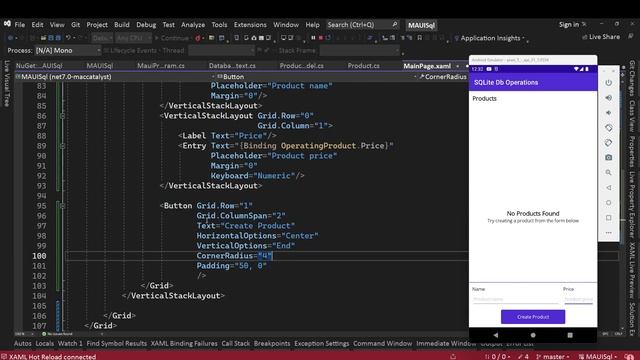Open the XAML Binding Failures tab
Viewport: 640px width, 360px height.
pyautogui.click(x=184, y=344)
